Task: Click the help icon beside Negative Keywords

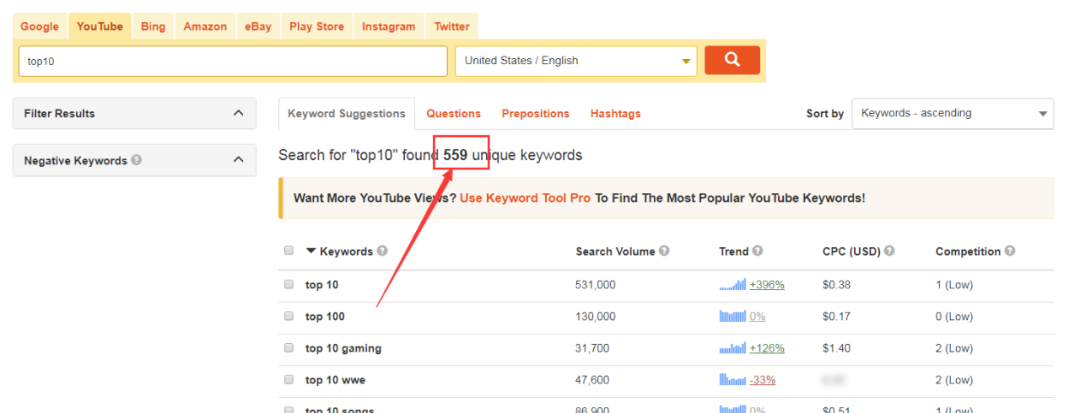Action: (136, 160)
